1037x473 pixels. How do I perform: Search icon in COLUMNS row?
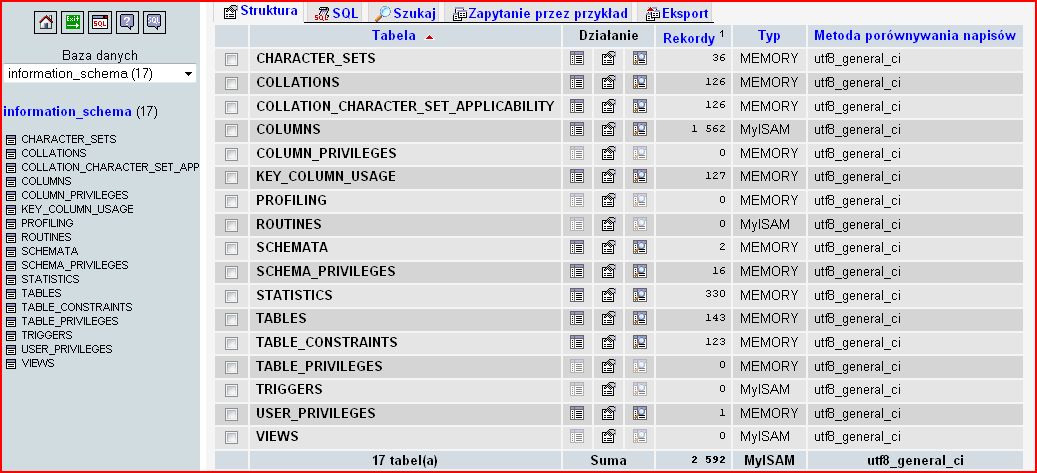click(x=640, y=130)
